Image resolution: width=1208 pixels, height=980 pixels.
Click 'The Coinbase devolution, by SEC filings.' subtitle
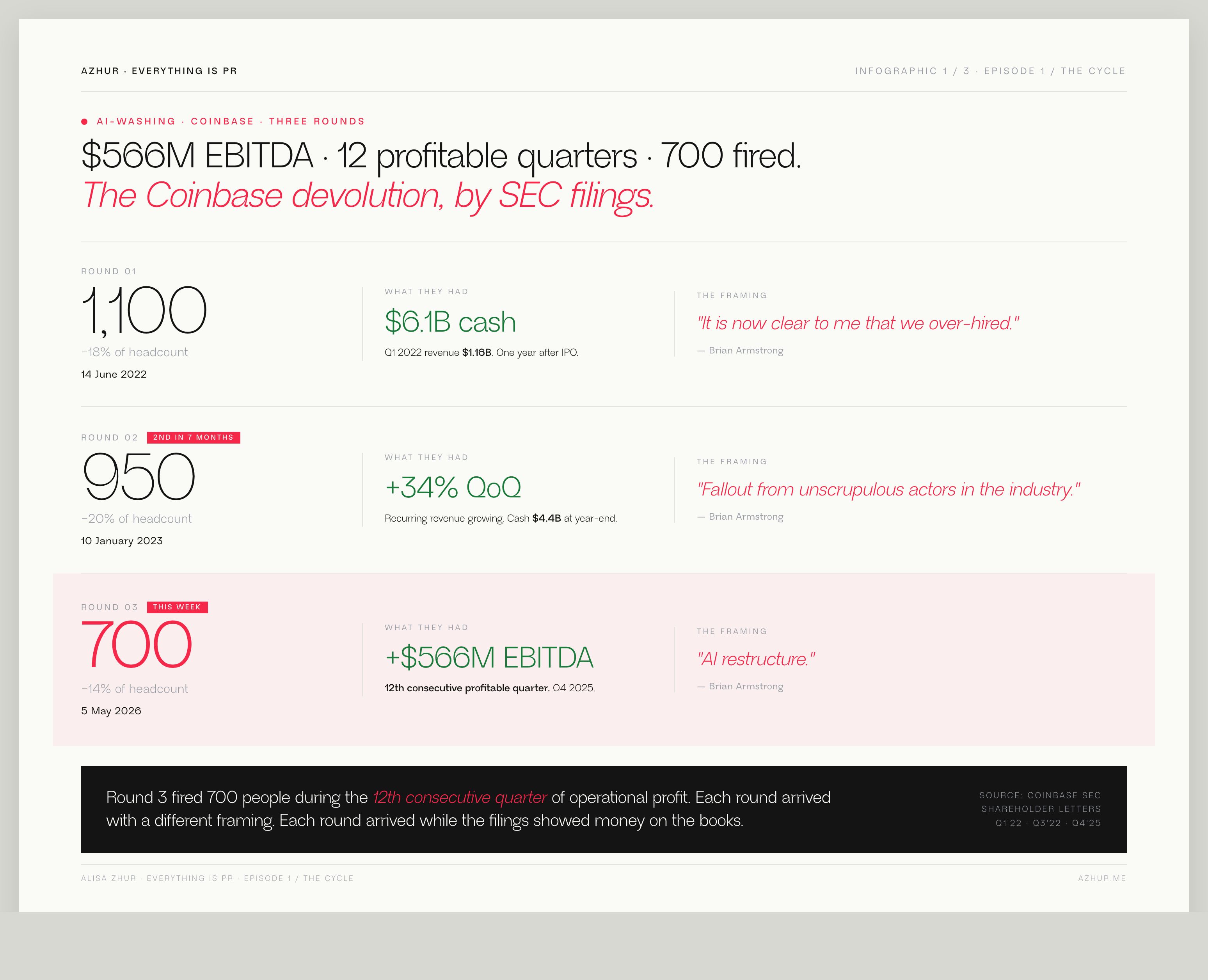coord(368,196)
